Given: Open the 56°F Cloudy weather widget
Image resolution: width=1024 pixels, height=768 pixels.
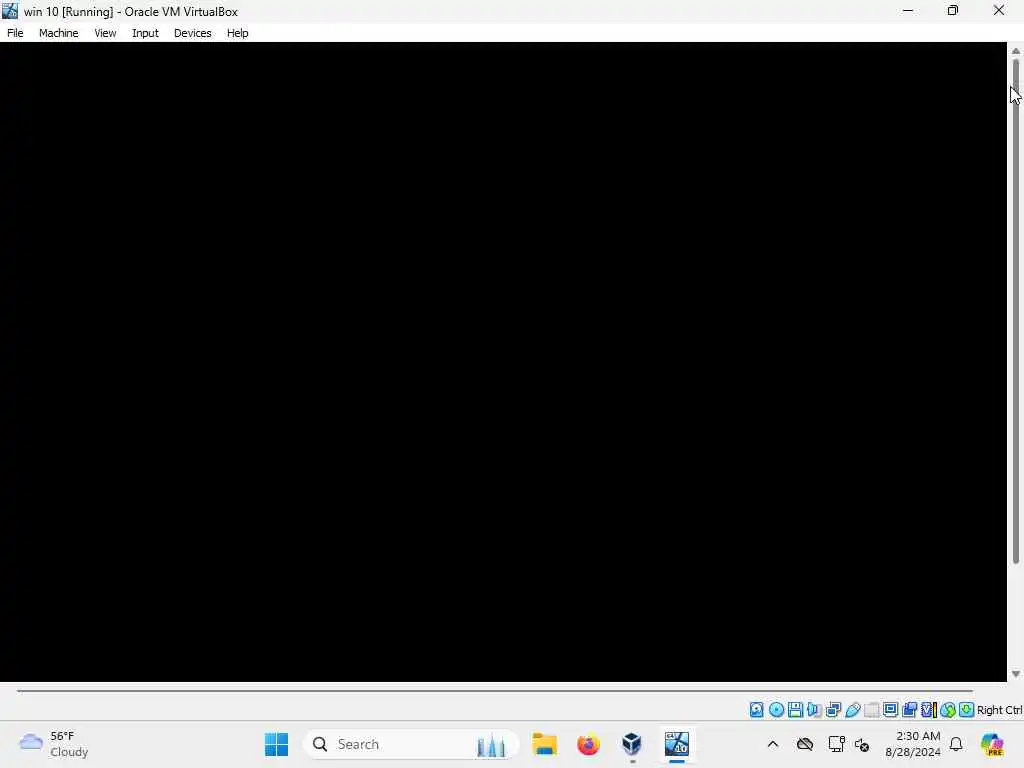Looking at the screenshot, I should tap(54, 744).
